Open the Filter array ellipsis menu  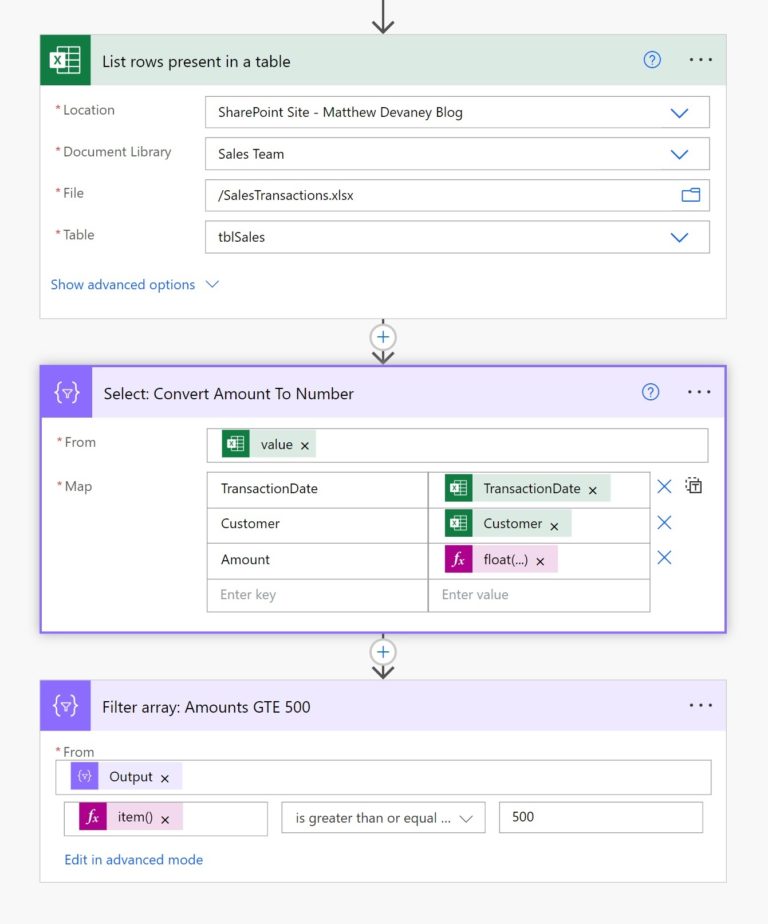tap(699, 705)
